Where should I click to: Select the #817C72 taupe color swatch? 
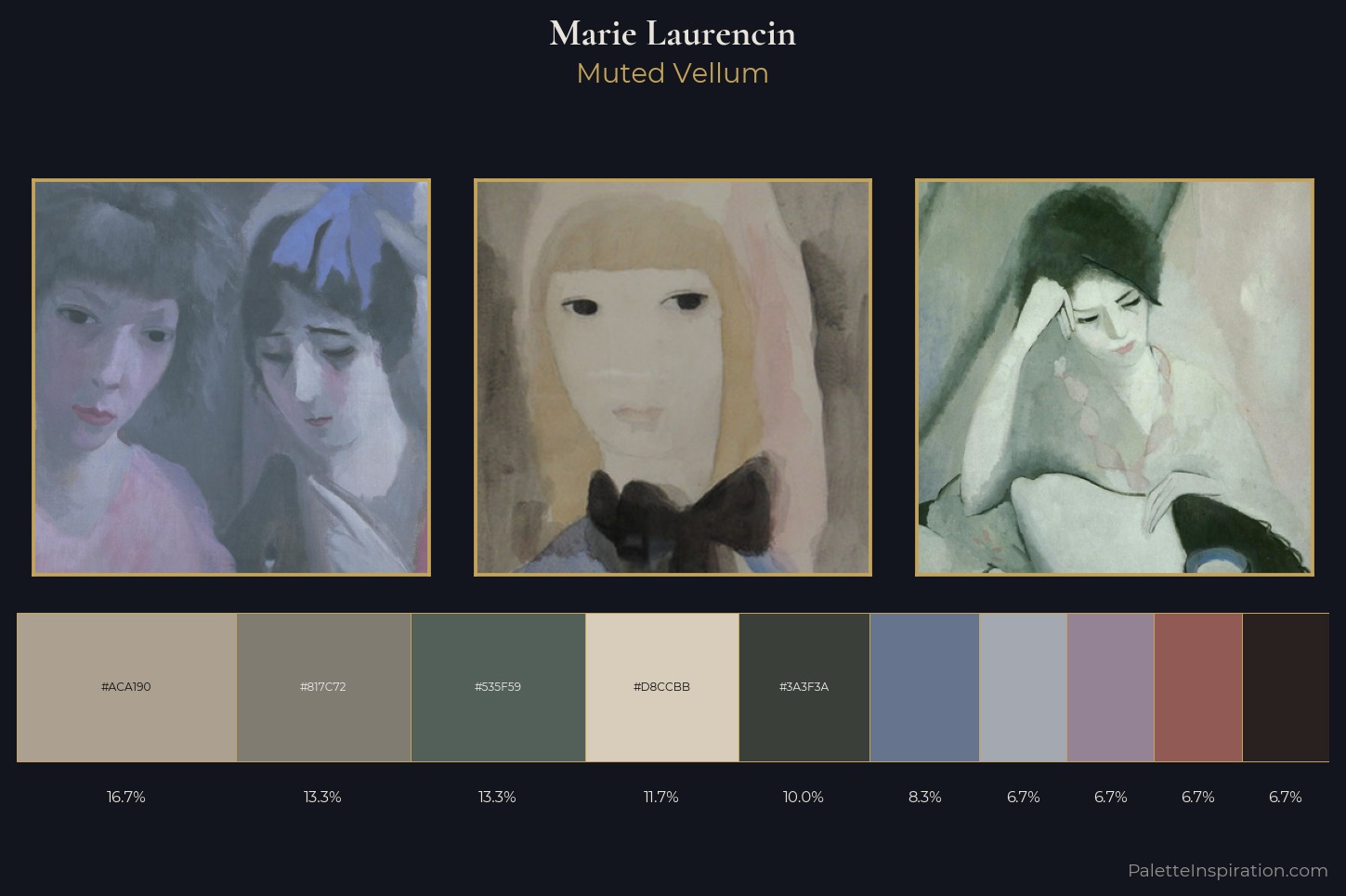point(323,687)
